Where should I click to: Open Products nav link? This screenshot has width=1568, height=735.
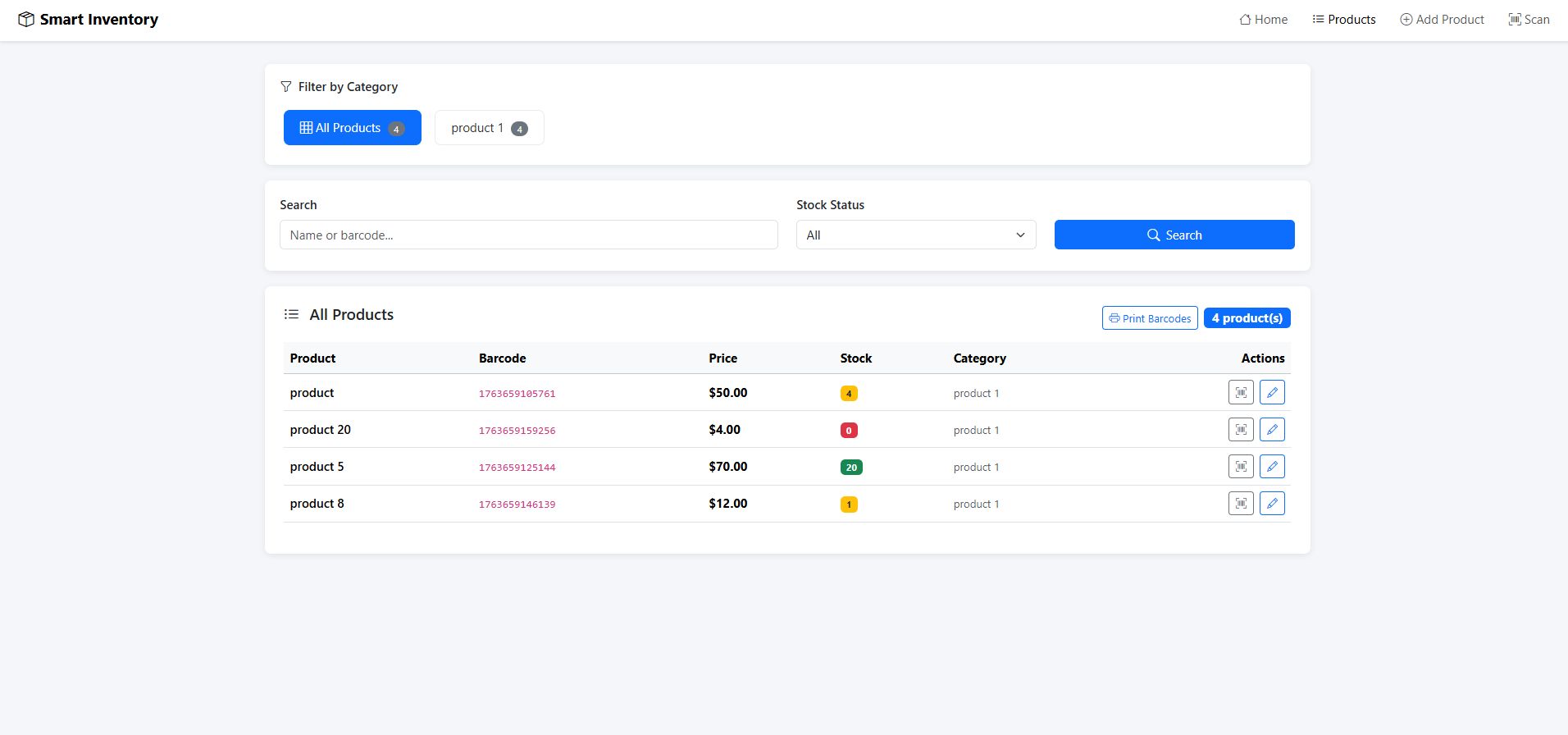coord(1343,20)
